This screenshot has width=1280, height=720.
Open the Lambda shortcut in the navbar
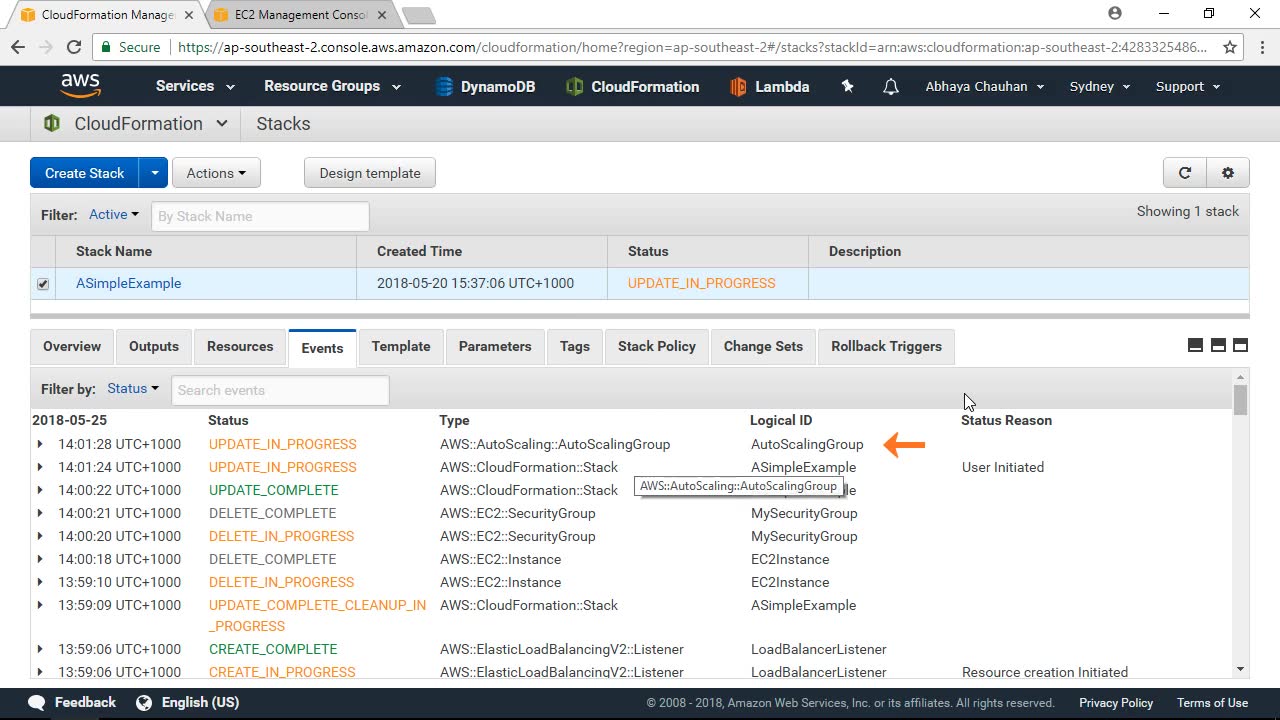(770, 87)
